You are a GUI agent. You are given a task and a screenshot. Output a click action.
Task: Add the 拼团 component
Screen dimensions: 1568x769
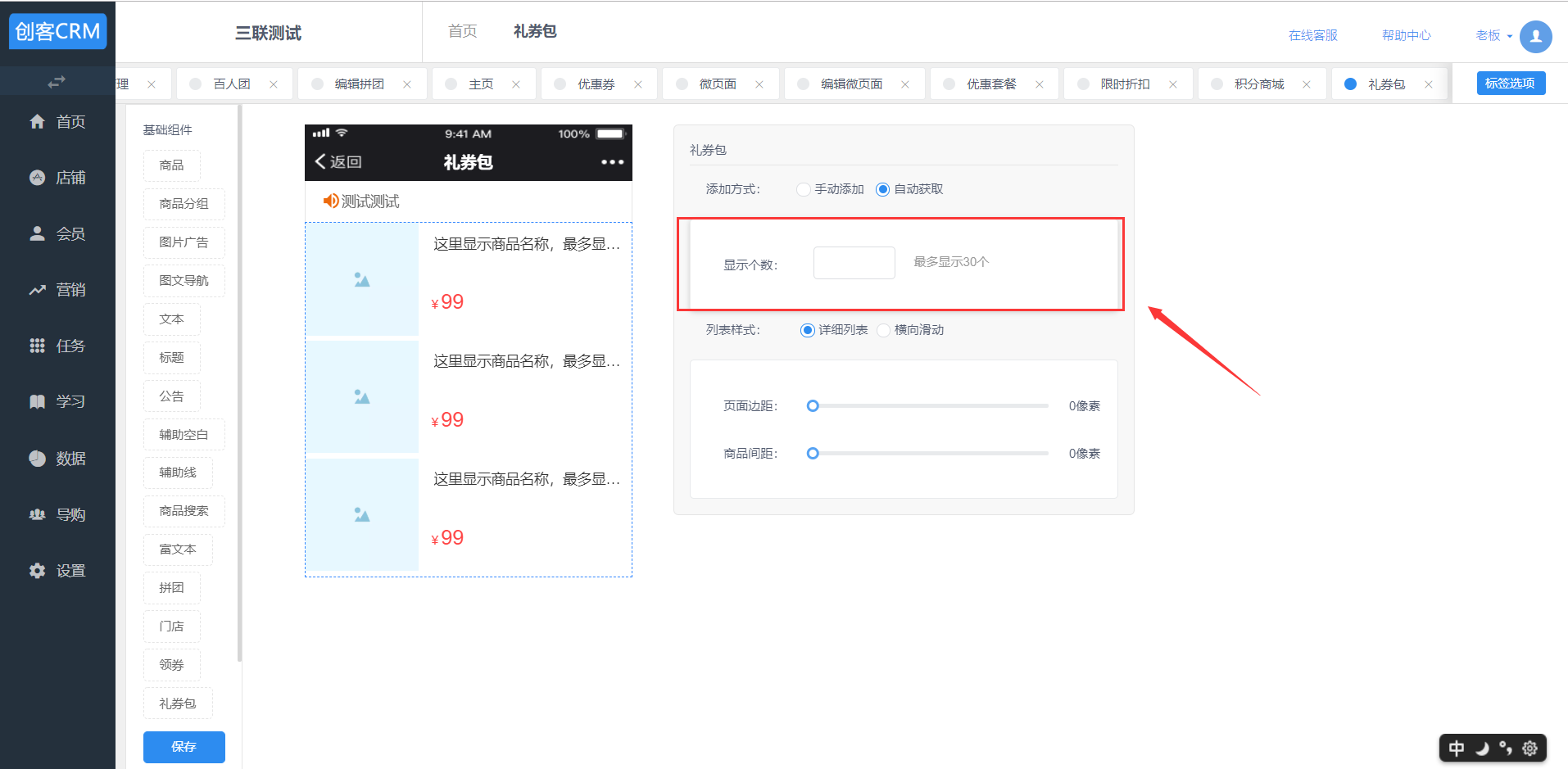[x=172, y=588]
